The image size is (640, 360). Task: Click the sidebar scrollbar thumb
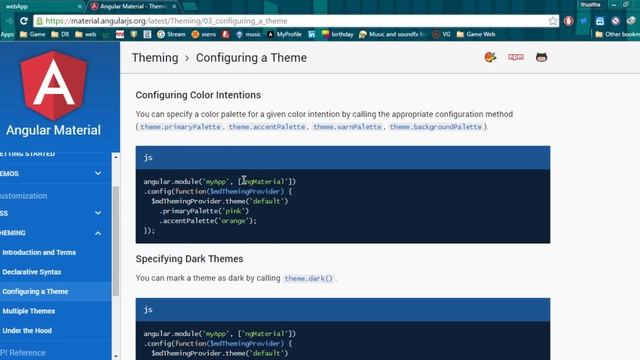[x=116, y=241]
